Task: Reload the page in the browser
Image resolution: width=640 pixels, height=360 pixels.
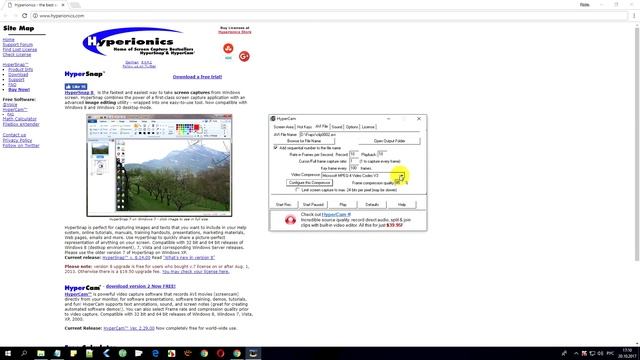Action: point(24,16)
